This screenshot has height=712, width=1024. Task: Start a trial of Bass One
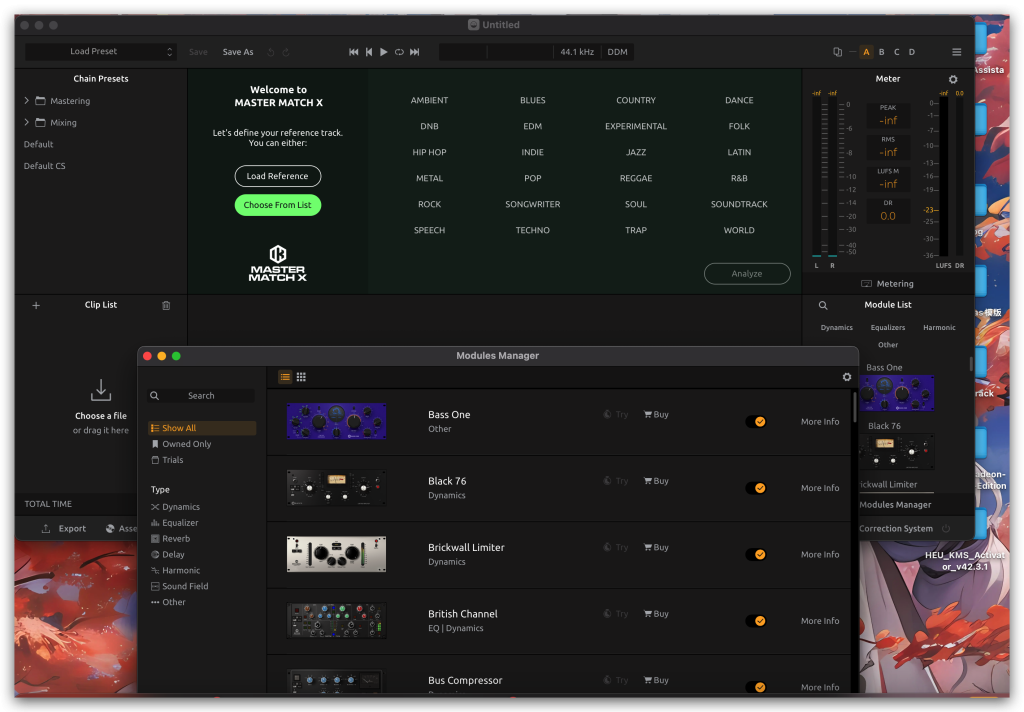coord(615,414)
